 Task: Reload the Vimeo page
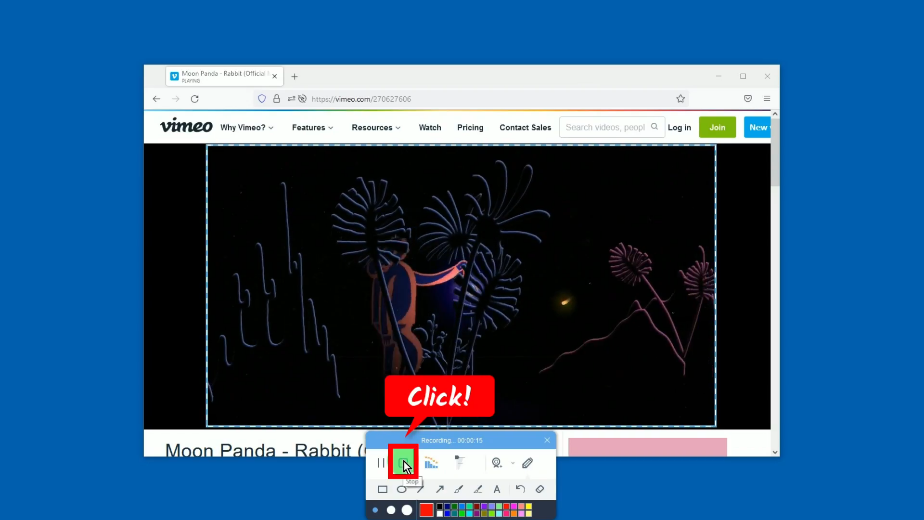[194, 99]
